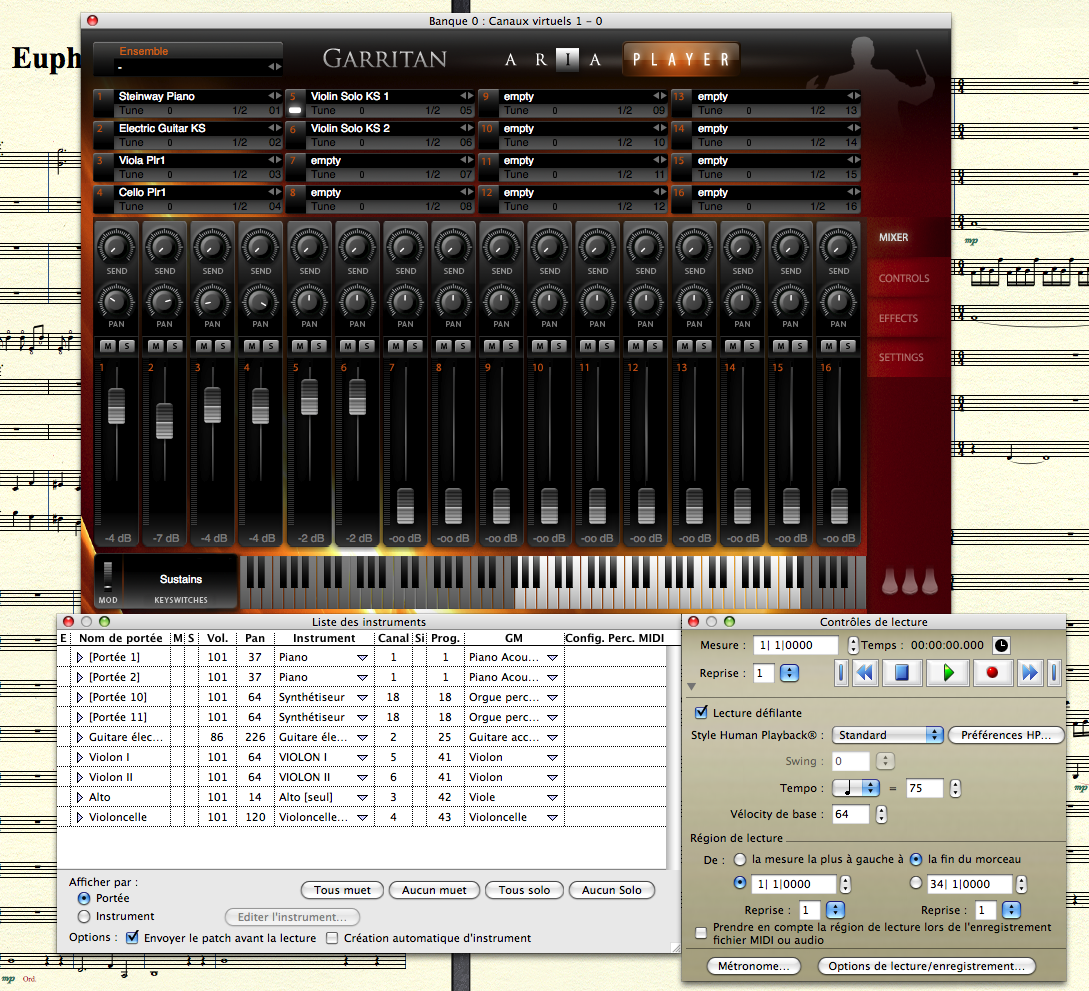Viewport: 1089px width, 991px height.
Task: Click the channel 1 volume fader
Action: (x=117, y=406)
